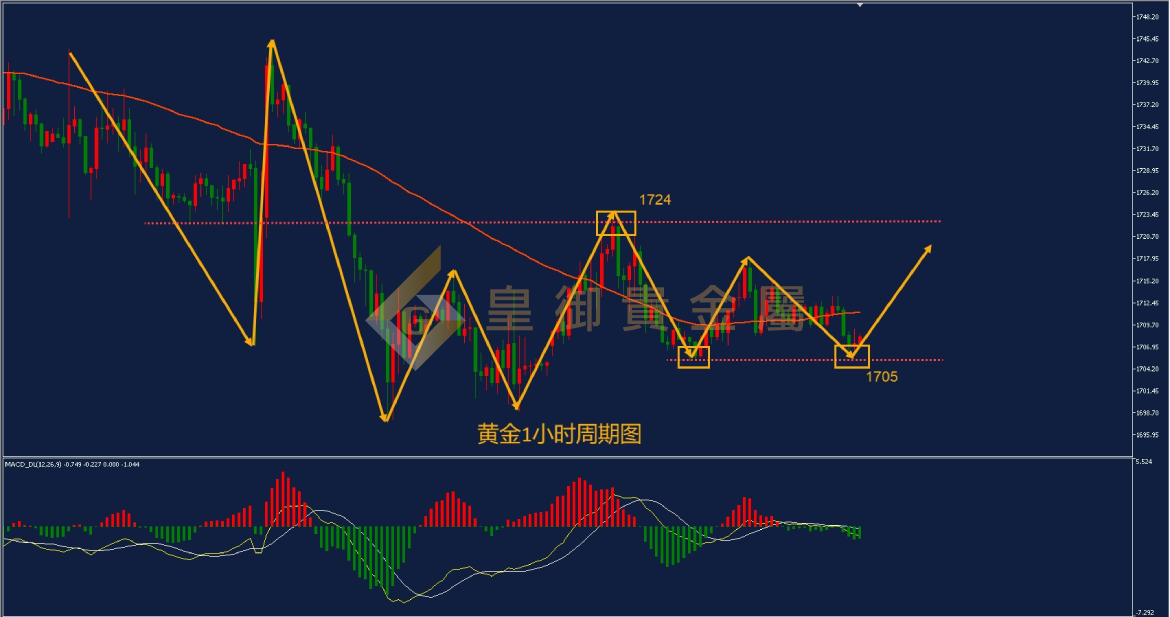Click the 1737.20 price axis label
The image size is (1170, 617).
1146,104
